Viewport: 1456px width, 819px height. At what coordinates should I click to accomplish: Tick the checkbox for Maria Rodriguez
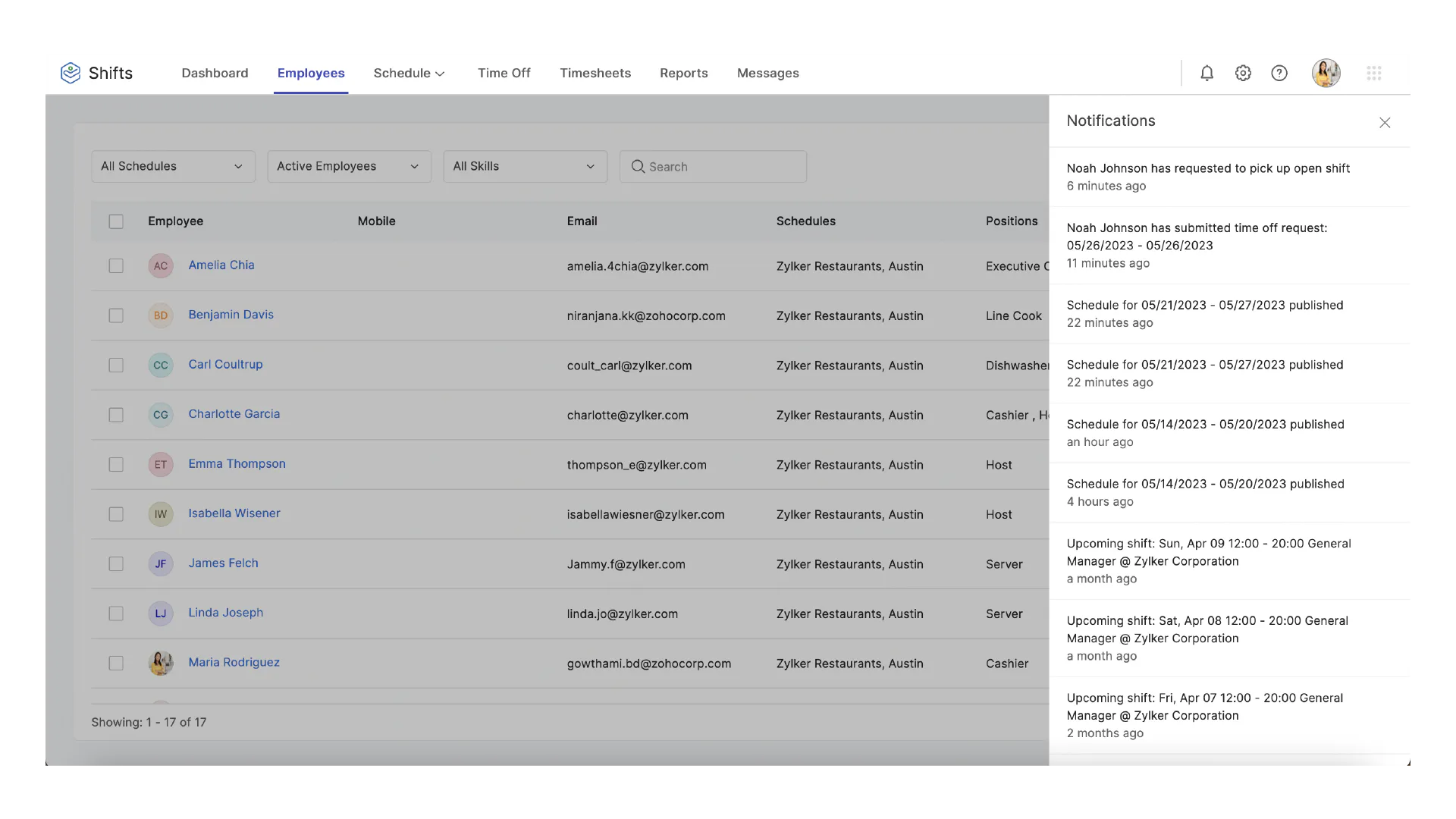[116, 663]
